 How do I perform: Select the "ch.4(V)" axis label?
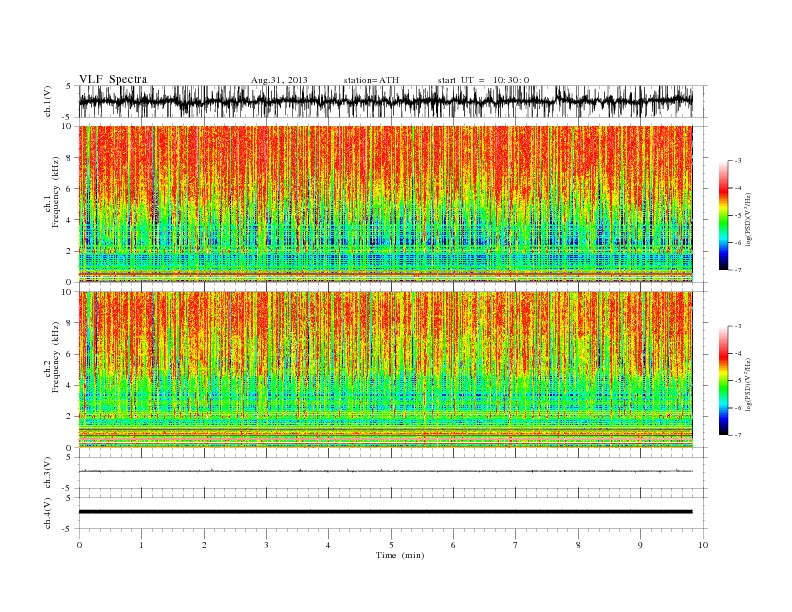[48, 513]
